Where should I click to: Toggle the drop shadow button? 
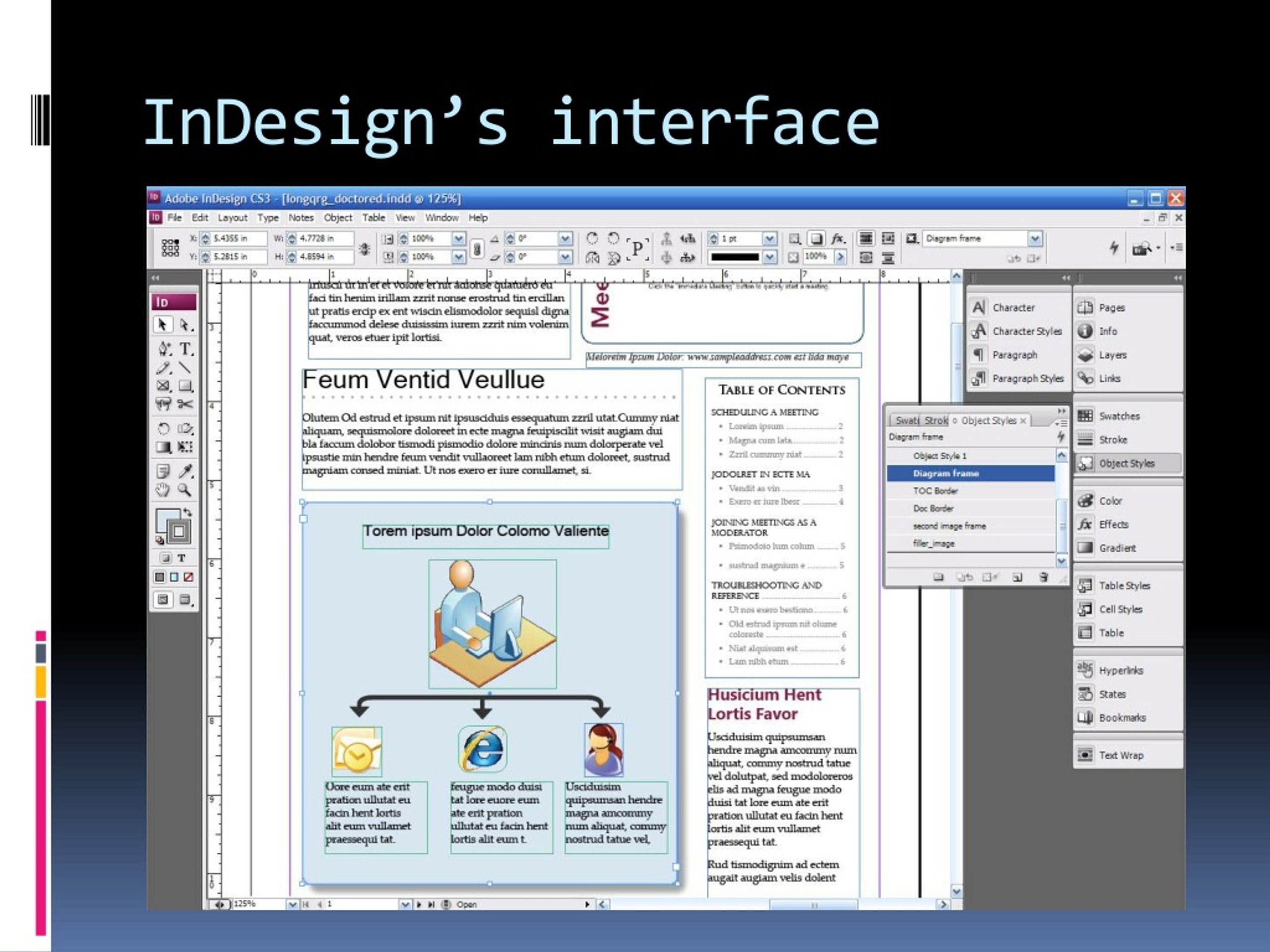coord(816,238)
